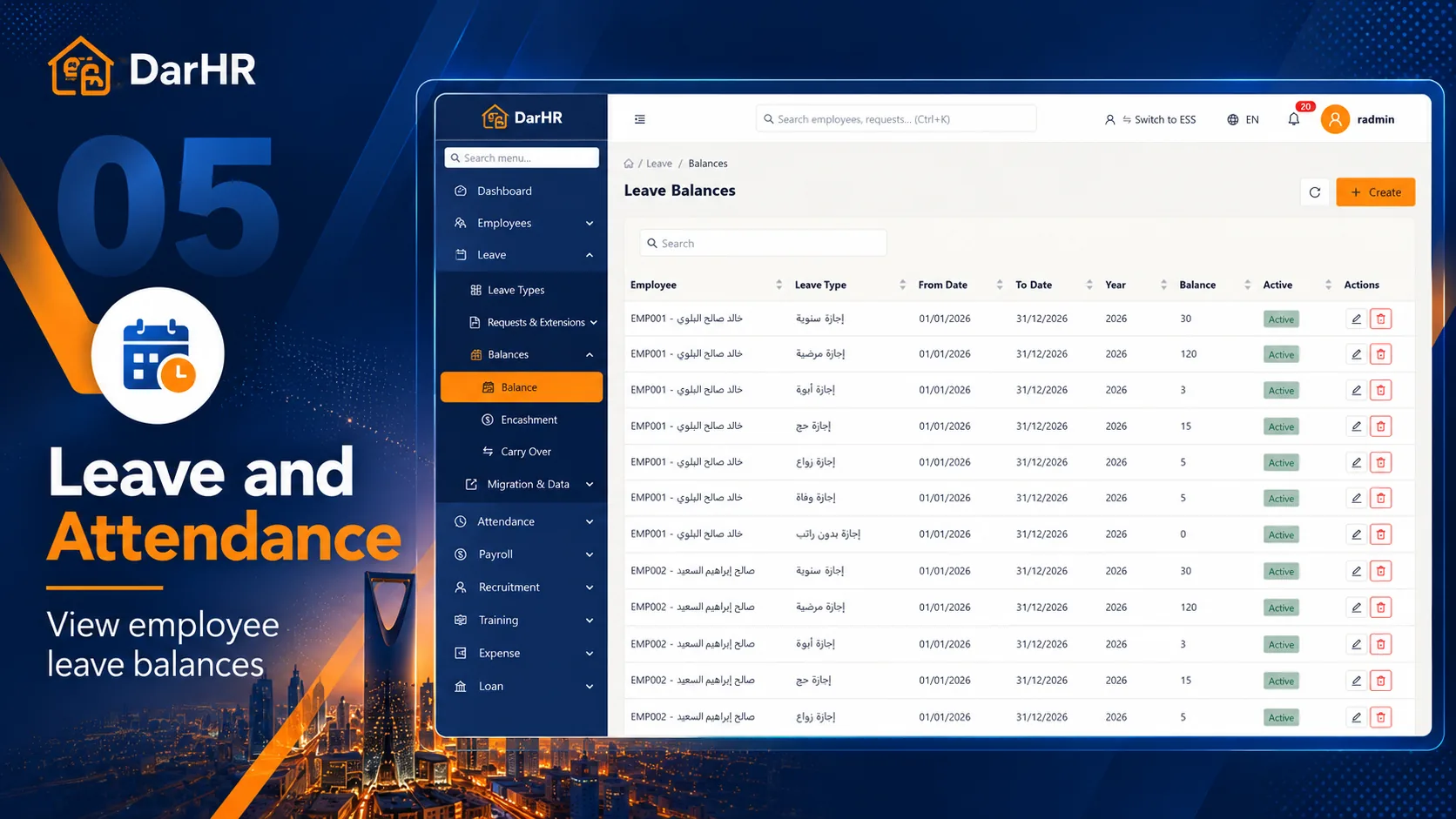This screenshot has width=1456, height=819.
Task: Expand Requests & Extensions submenu
Action: point(594,323)
